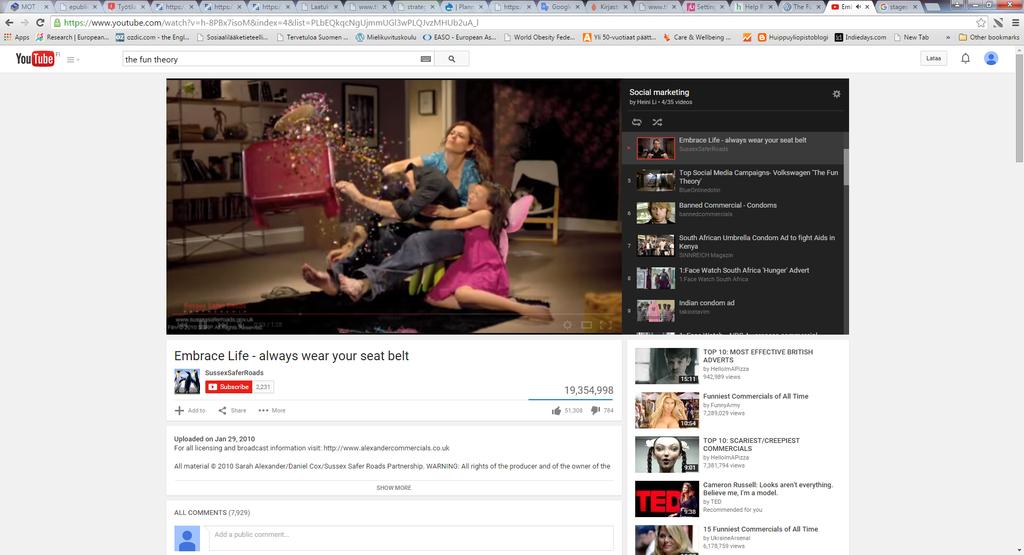Like the video with thumbs up
Screen dimensions: 1024x555
[x=556, y=411]
